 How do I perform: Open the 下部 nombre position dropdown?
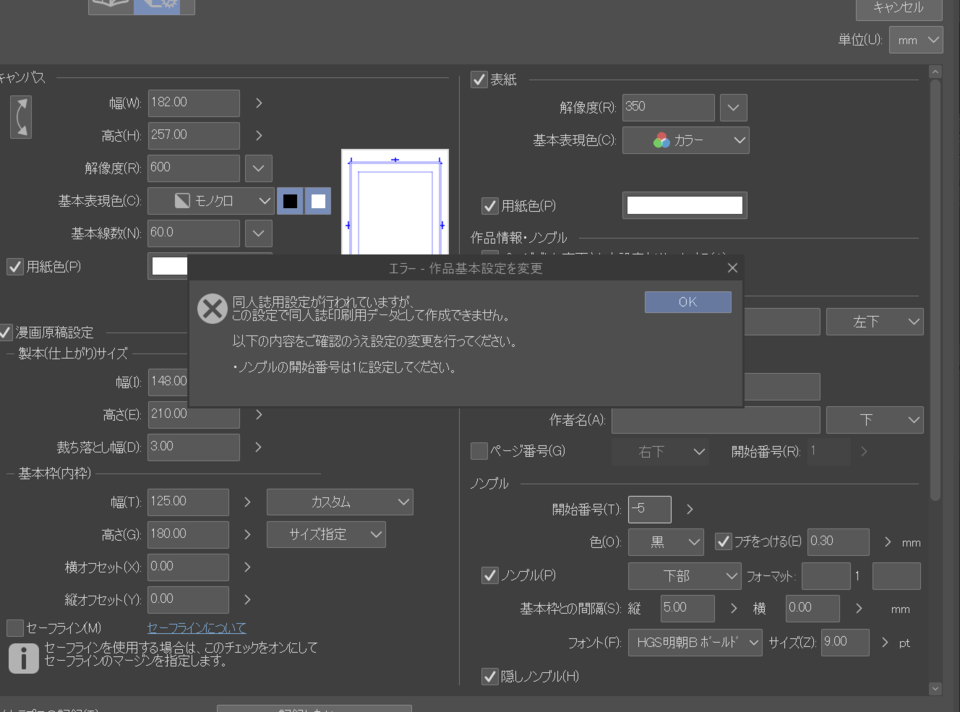(684, 575)
